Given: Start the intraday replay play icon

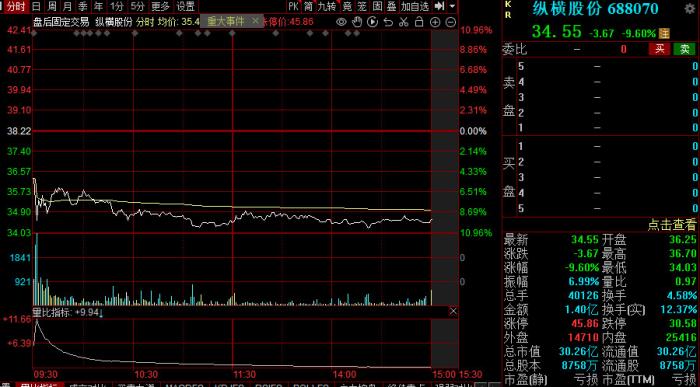Looking at the screenshot, I should click(372, 21).
